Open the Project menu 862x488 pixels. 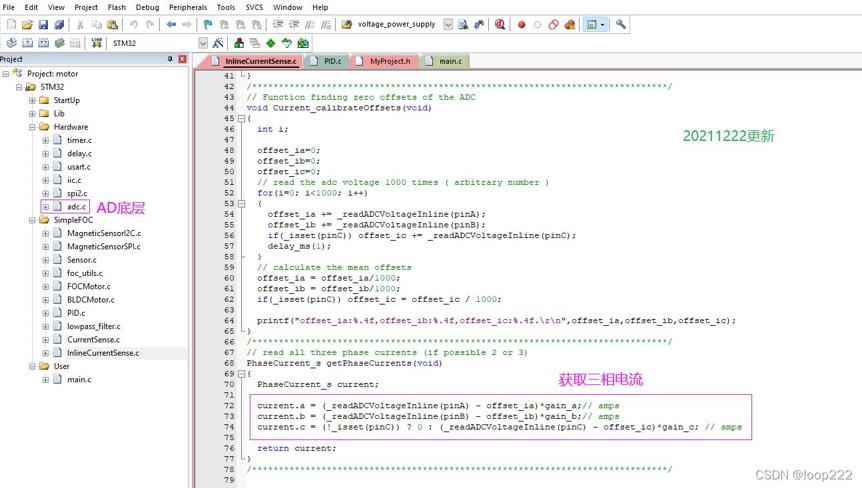pos(86,7)
